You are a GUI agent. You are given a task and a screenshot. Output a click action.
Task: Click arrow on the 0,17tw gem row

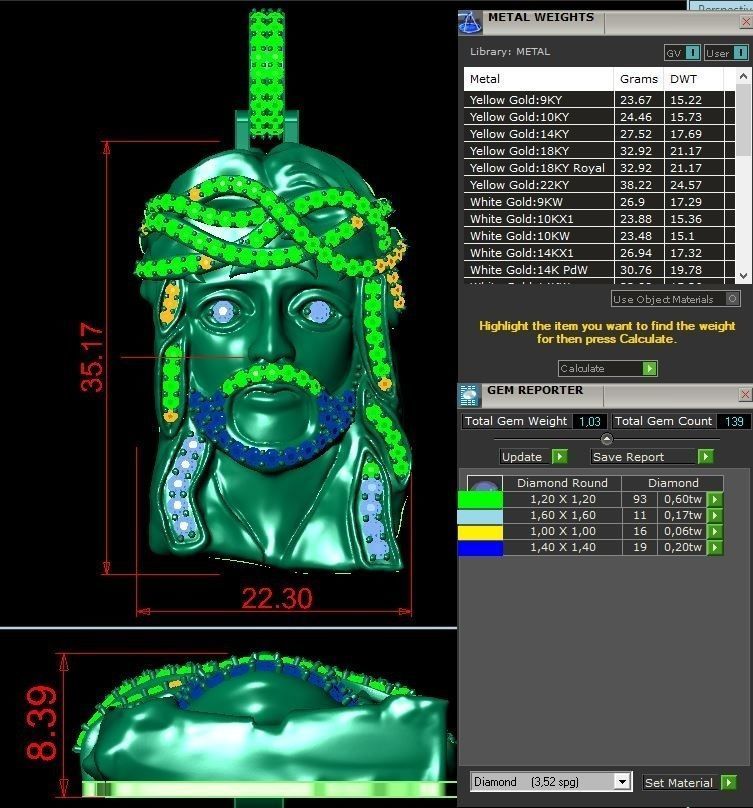[715, 515]
